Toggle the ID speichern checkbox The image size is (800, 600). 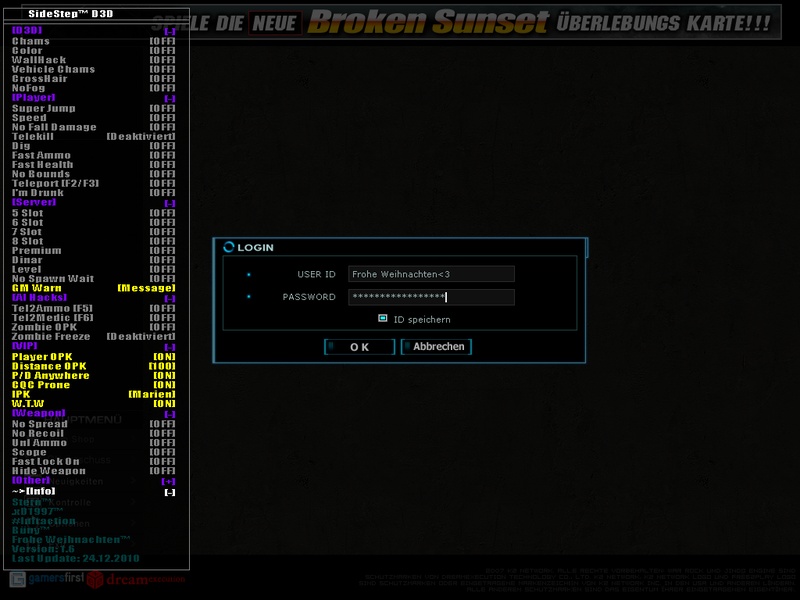point(383,318)
